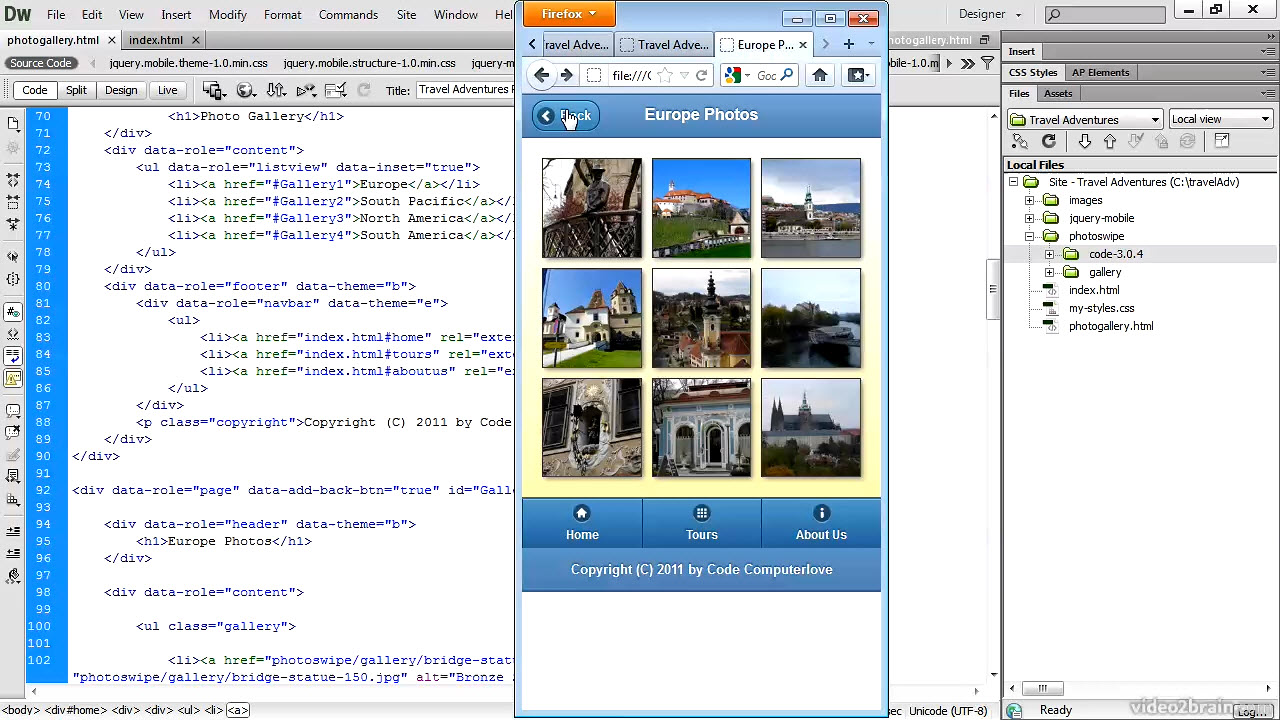
Task: Select Source Code button
Action: 41,63
